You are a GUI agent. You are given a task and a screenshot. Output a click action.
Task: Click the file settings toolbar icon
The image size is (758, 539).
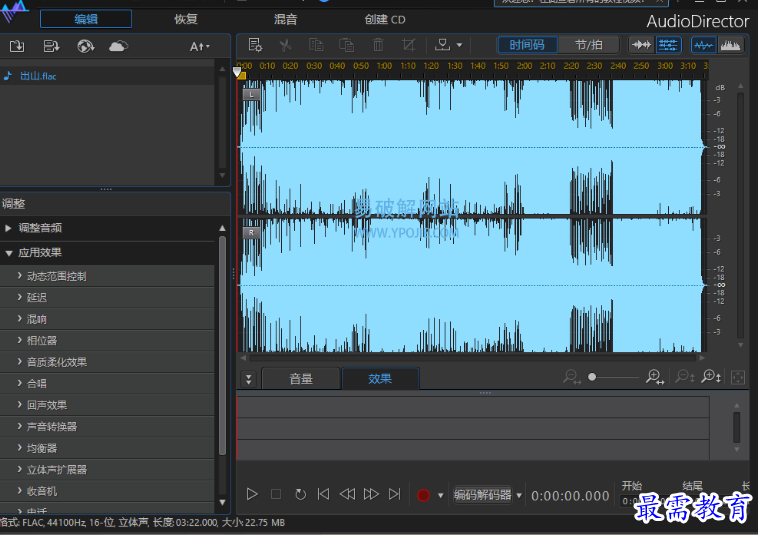pos(255,45)
